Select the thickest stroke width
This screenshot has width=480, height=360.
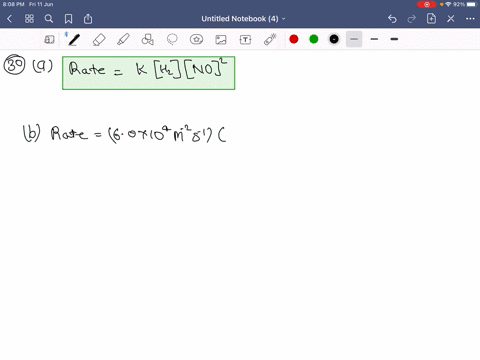(394, 39)
